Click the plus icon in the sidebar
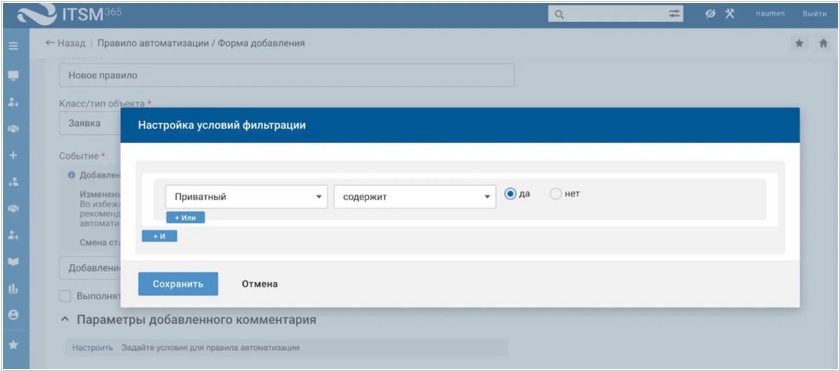Screen dimensions: 840x371 coord(13,155)
